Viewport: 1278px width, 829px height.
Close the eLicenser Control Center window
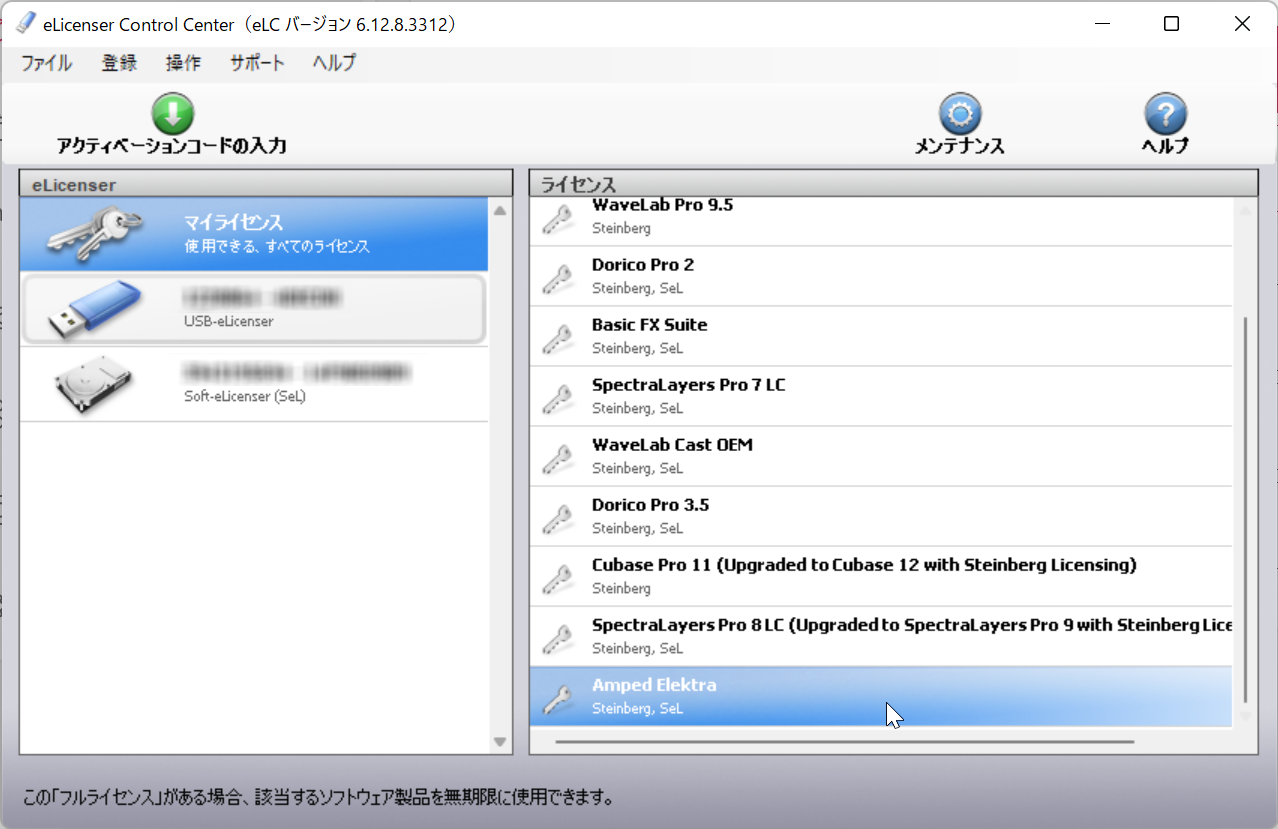(1242, 24)
